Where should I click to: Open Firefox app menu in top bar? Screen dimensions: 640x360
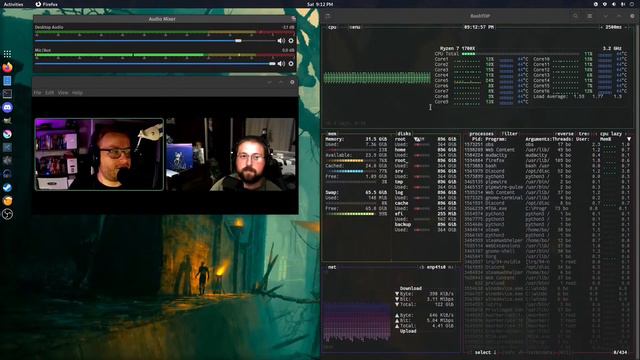(47, 4)
